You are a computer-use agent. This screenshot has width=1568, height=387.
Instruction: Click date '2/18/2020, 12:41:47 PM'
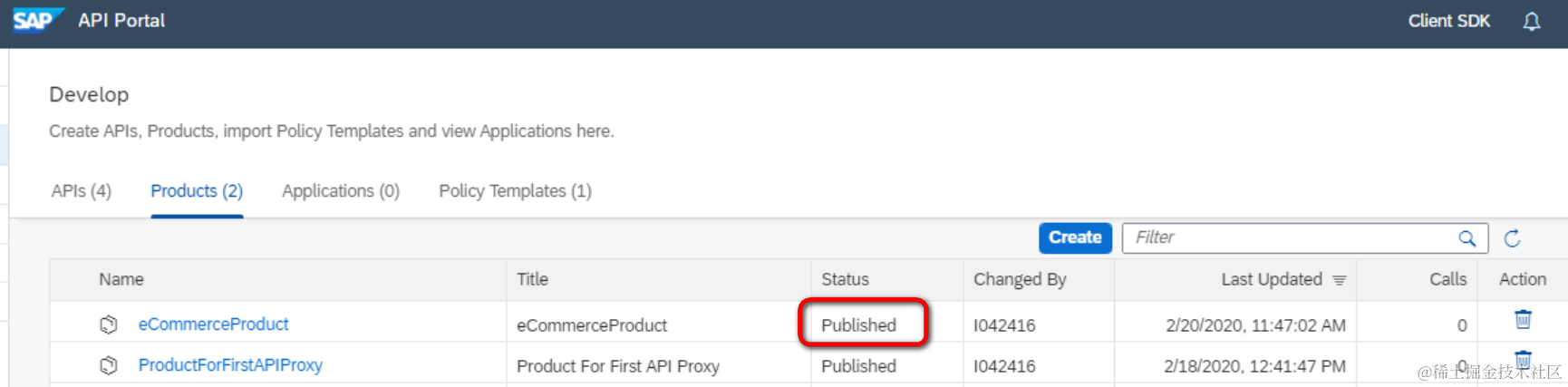(x=1254, y=366)
